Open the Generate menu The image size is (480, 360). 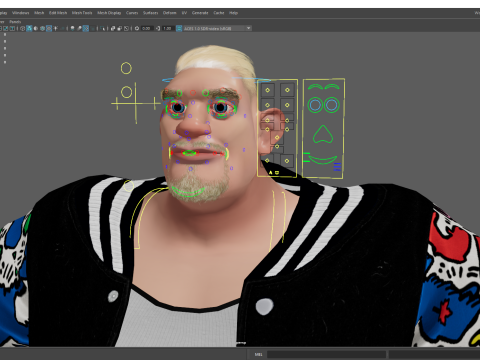(x=200, y=13)
